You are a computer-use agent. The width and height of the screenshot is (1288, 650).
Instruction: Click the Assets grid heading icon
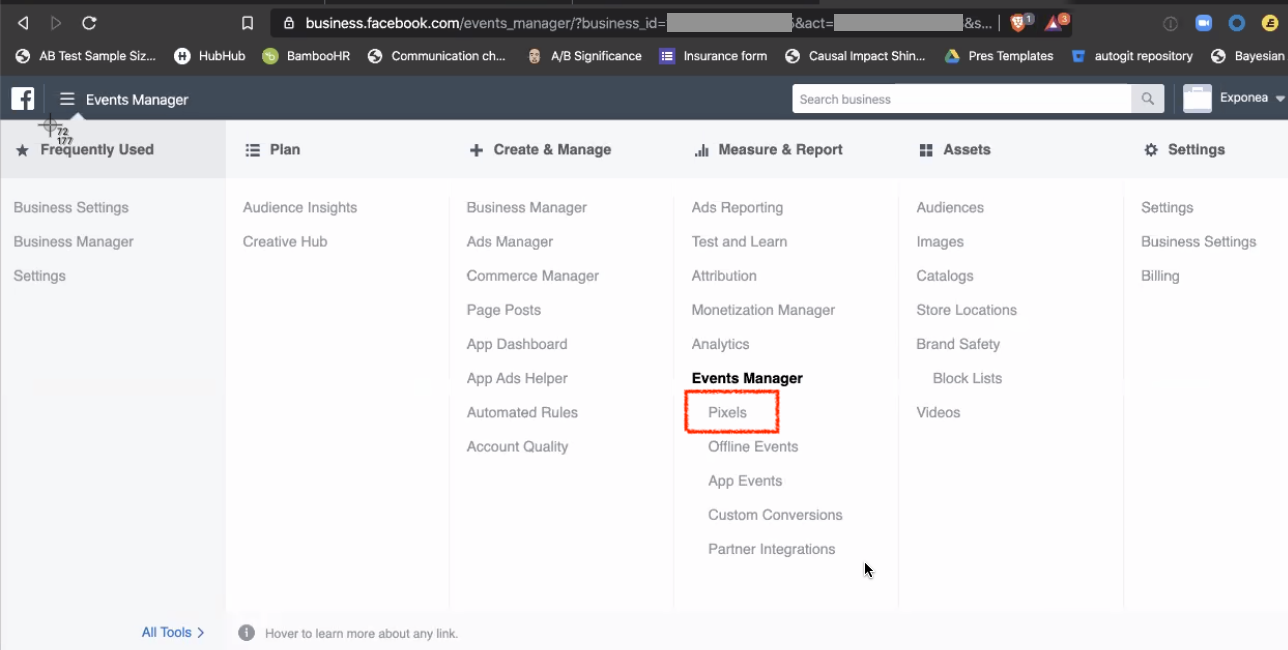click(926, 150)
